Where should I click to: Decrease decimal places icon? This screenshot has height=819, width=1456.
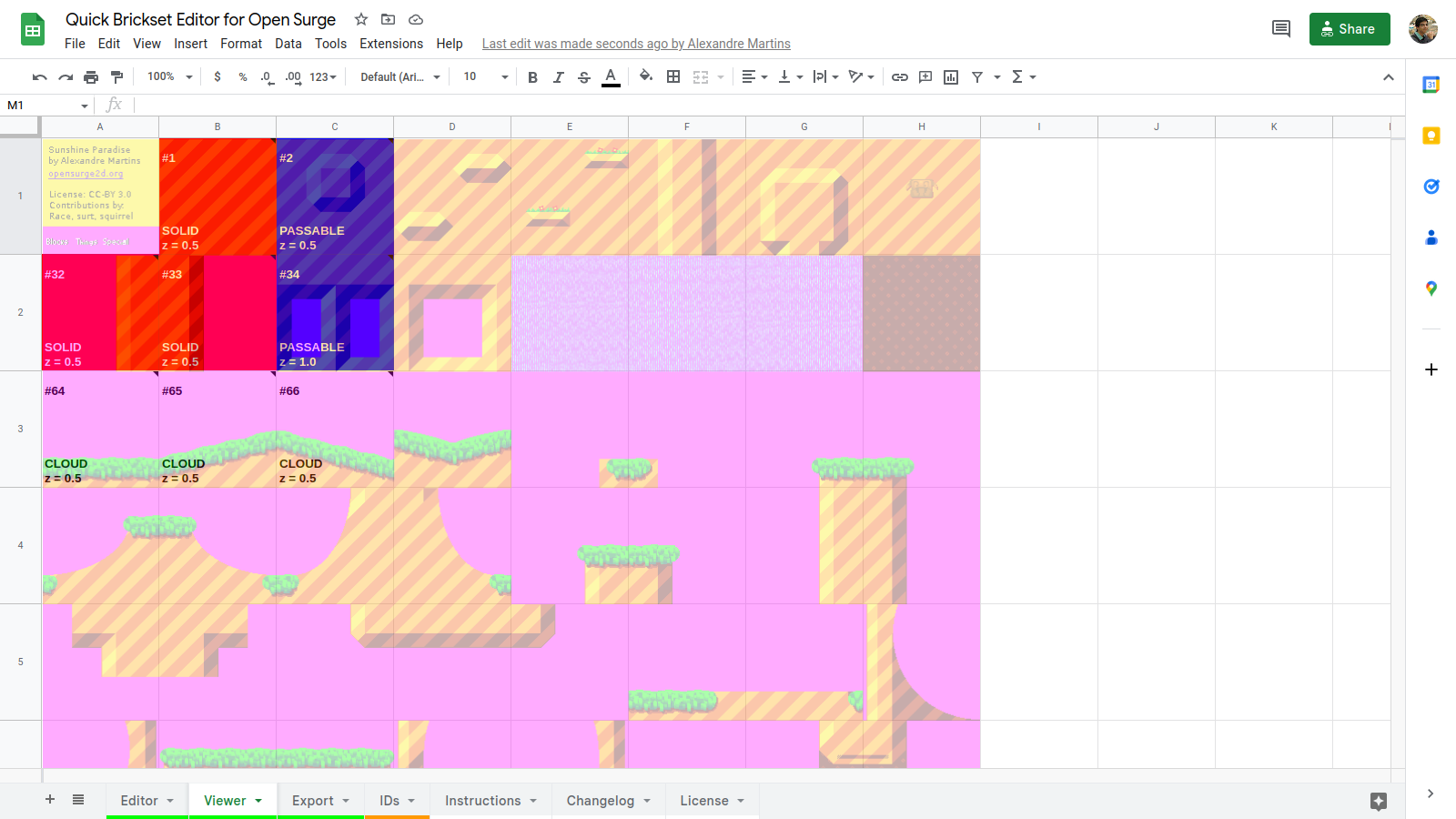pyautogui.click(x=267, y=77)
